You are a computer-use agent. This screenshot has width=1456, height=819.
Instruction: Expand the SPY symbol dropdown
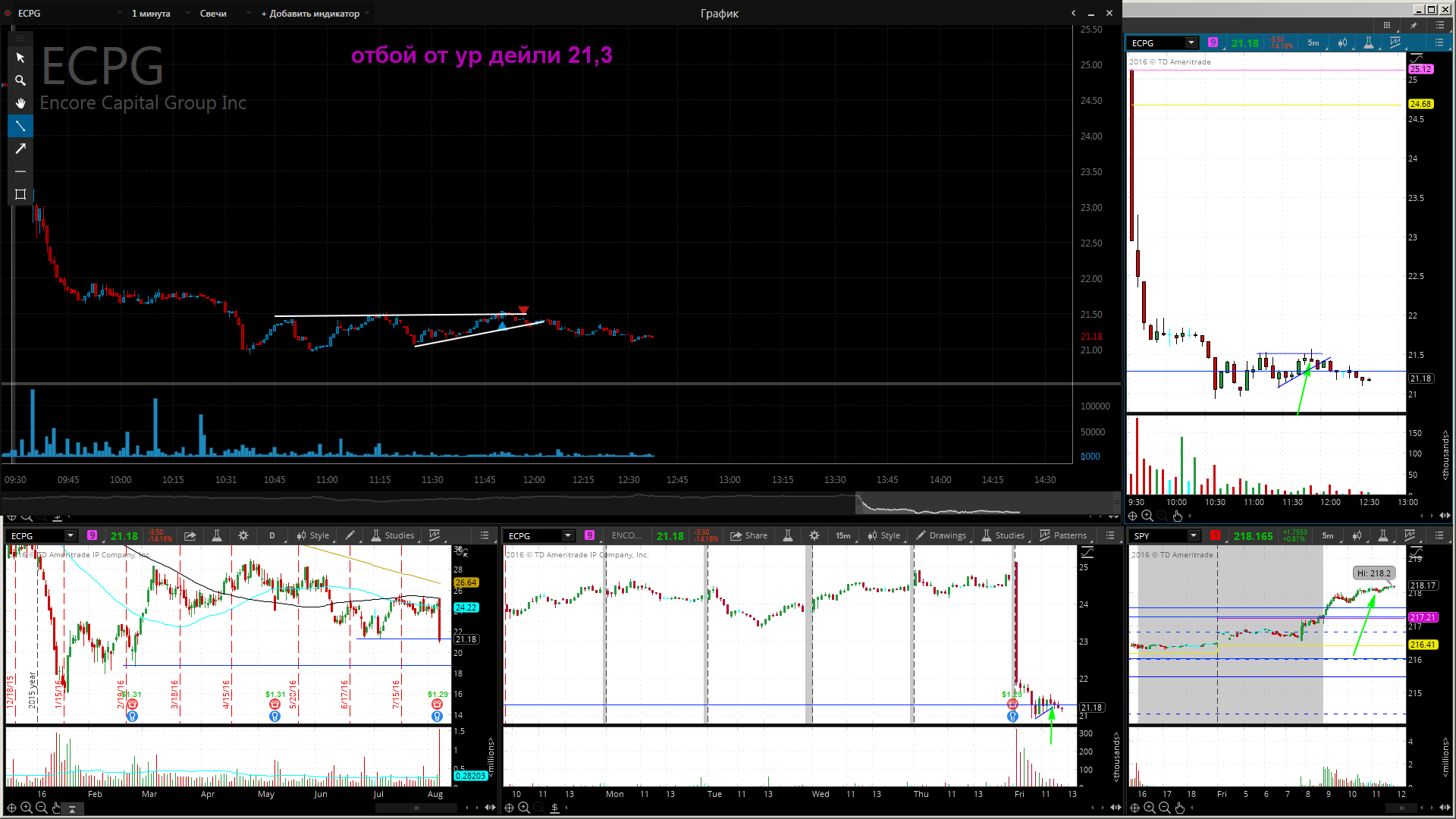[x=1194, y=535]
